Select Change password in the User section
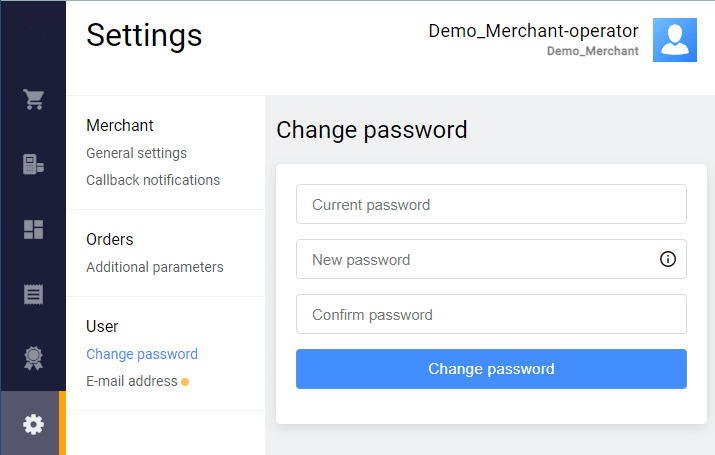Viewport: 715px width, 455px height. 142,354
